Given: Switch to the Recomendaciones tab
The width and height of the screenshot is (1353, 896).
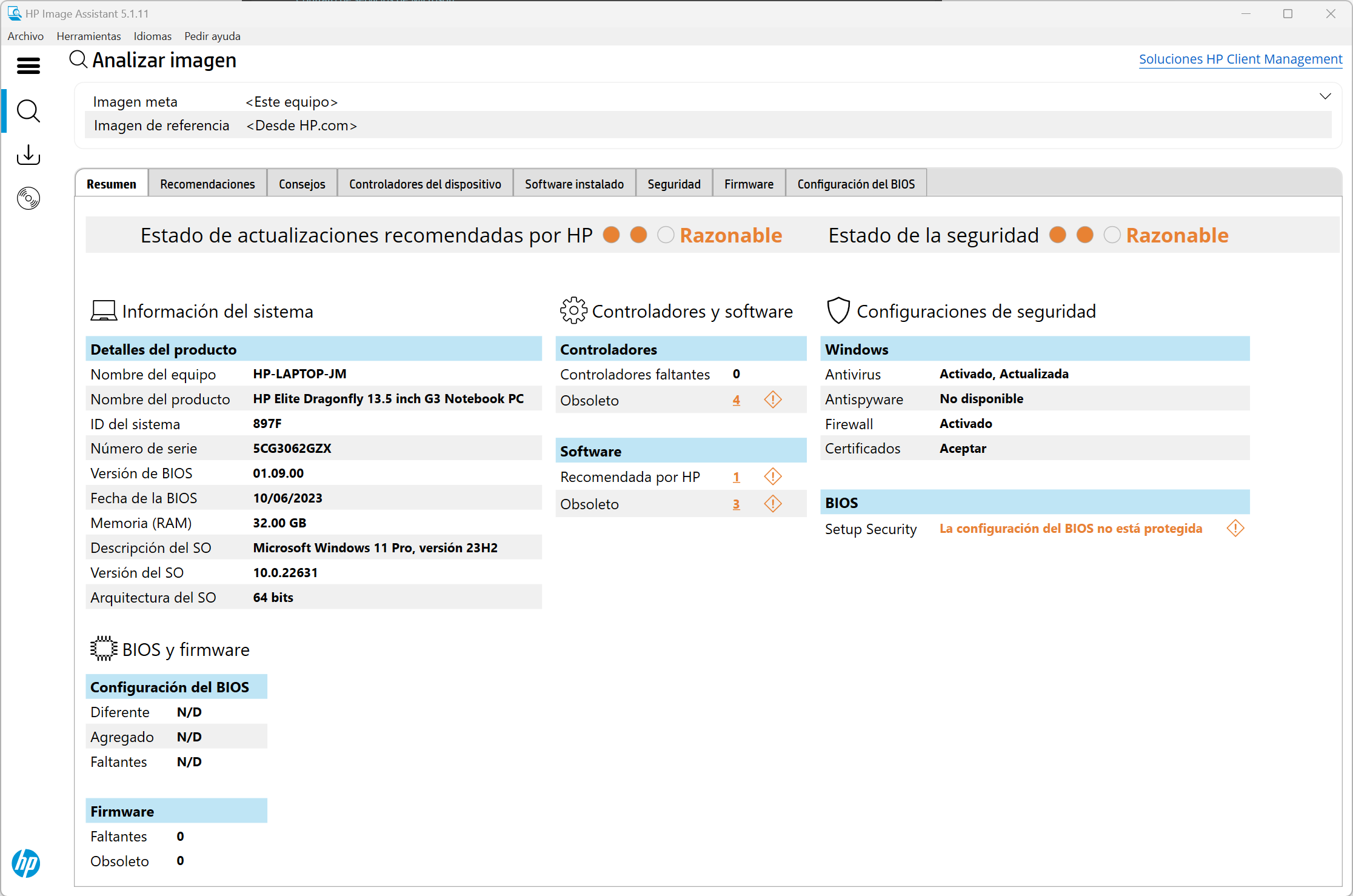Looking at the screenshot, I should (x=207, y=184).
